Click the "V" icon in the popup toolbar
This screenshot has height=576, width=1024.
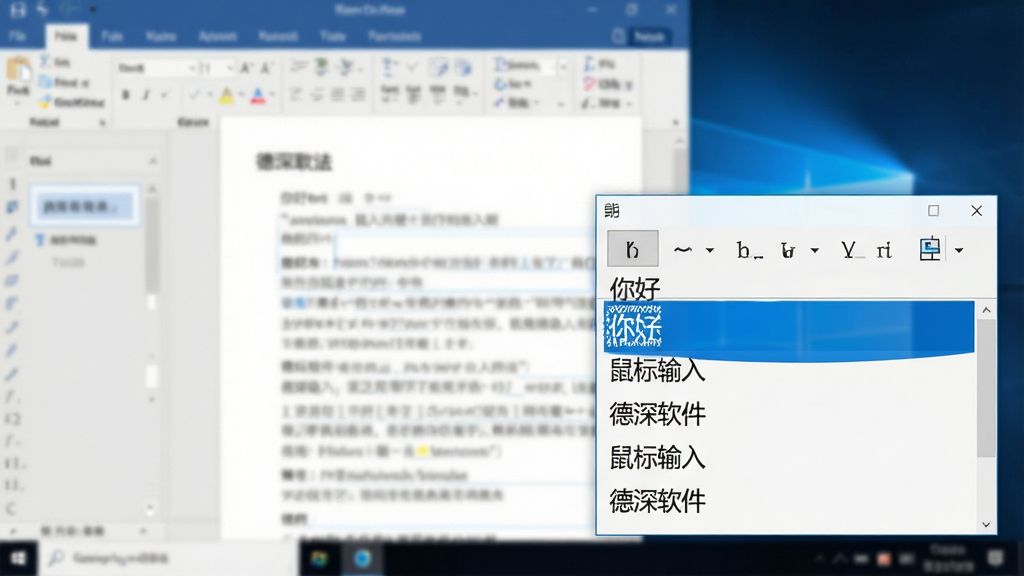coord(850,249)
